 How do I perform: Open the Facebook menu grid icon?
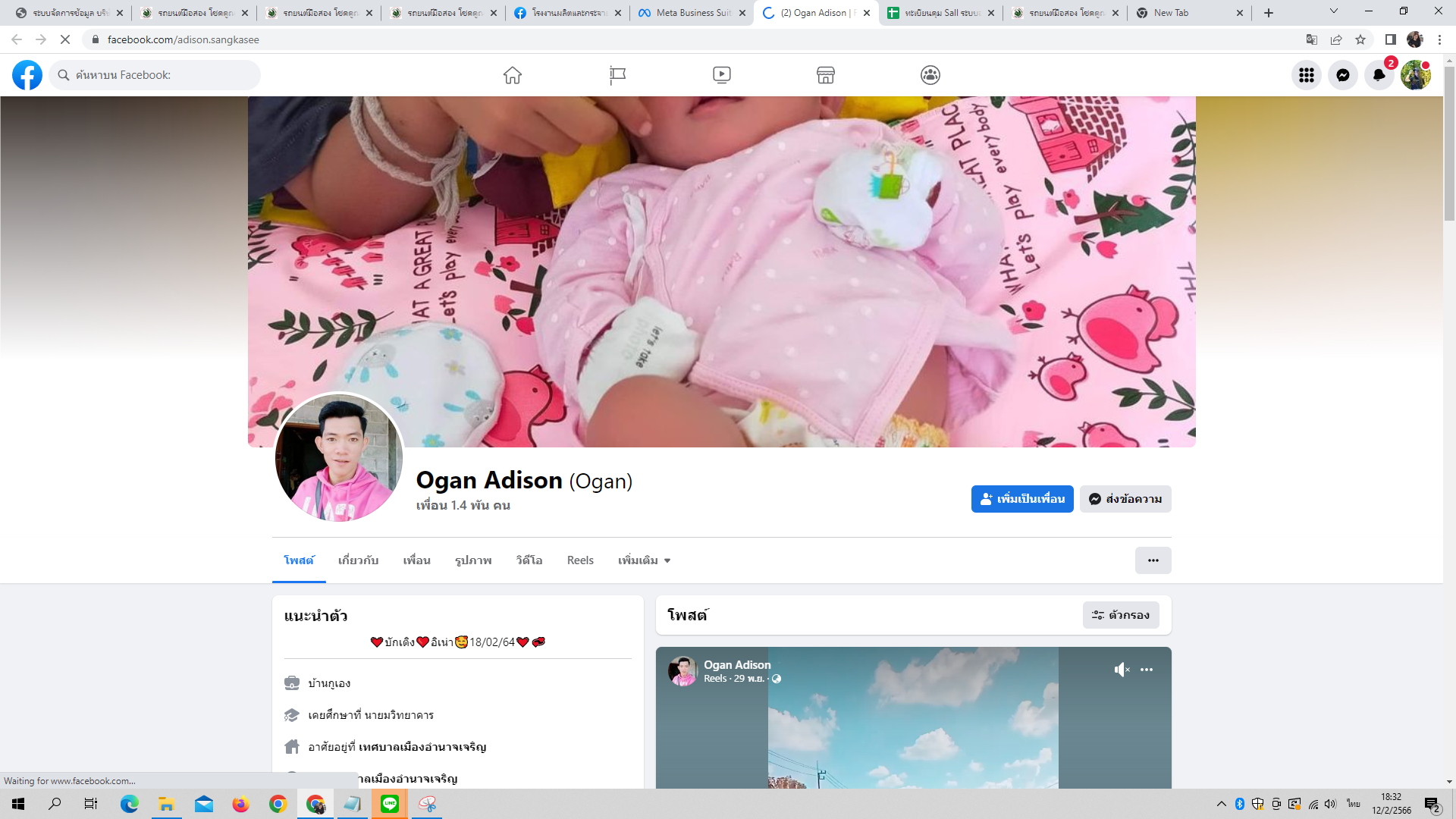tap(1306, 75)
